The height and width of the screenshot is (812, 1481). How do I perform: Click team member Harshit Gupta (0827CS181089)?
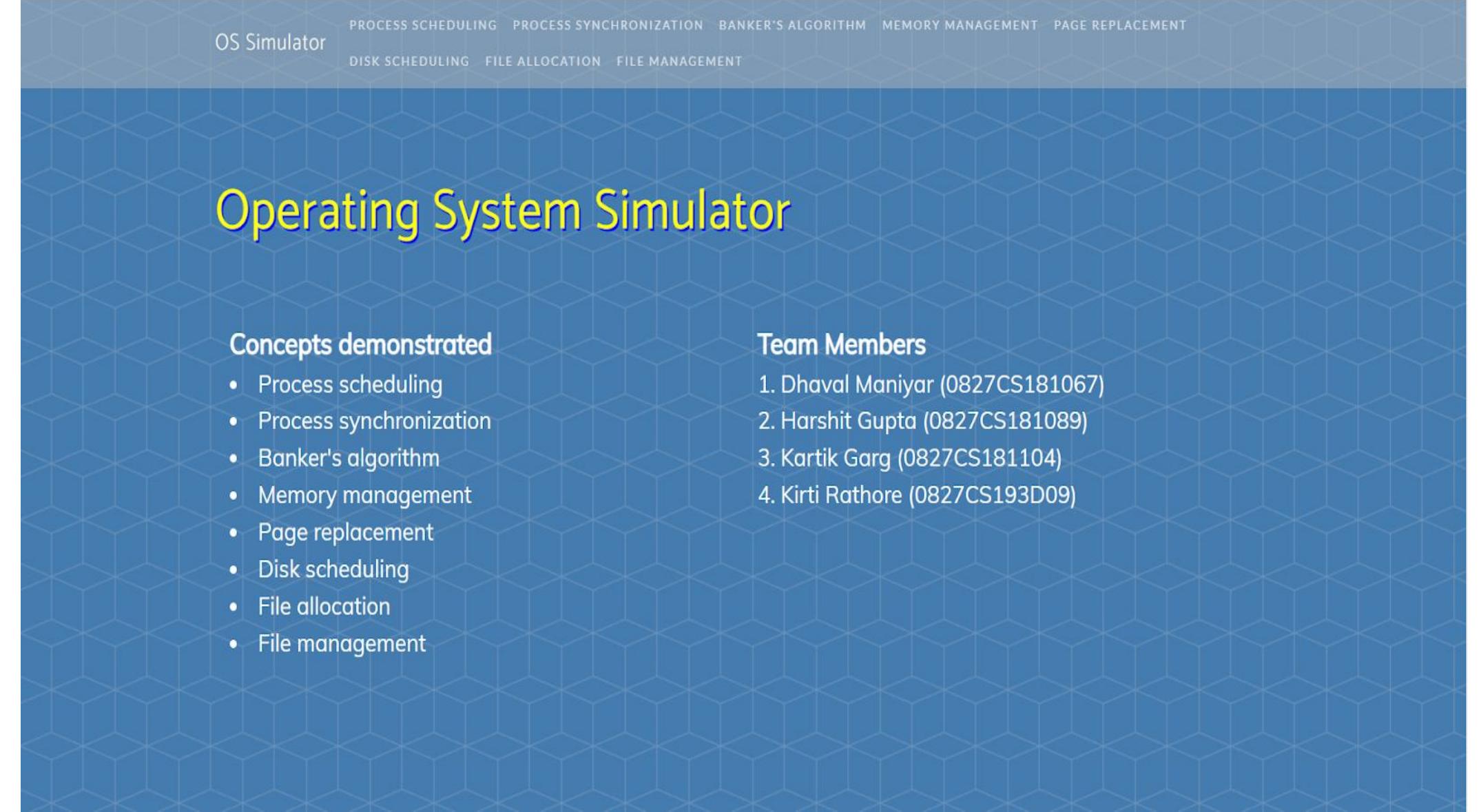[x=922, y=421]
